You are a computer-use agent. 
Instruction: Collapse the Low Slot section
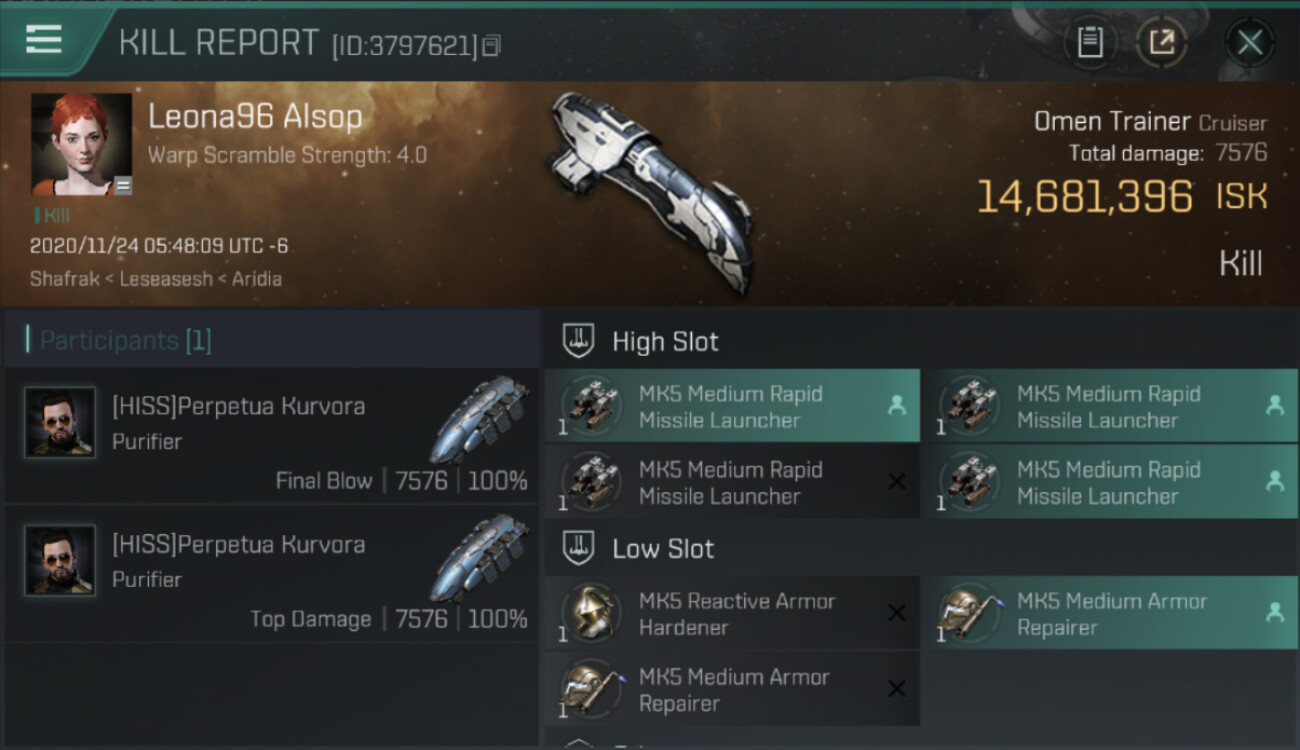pyautogui.click(x=579, y=548)
